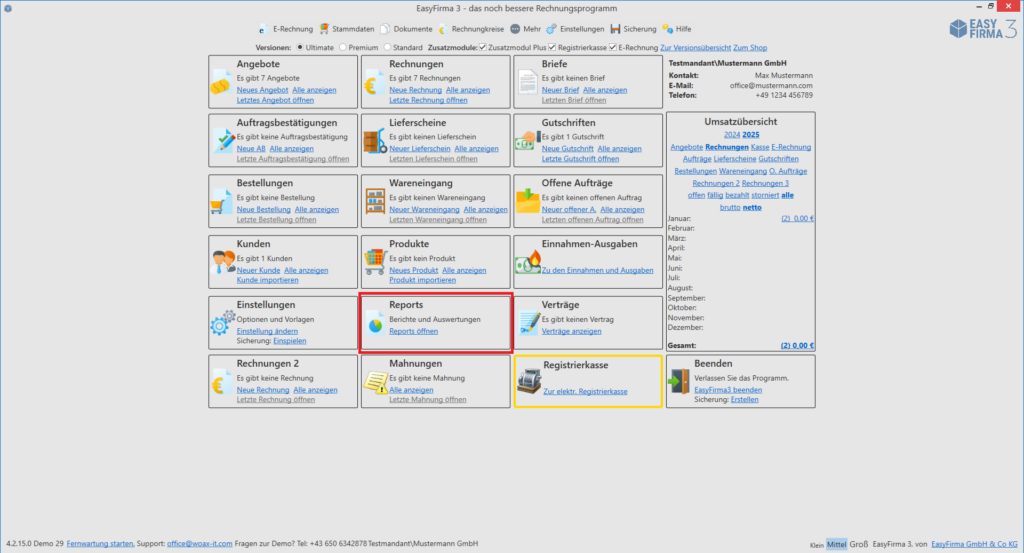Click the app icon in title bar
This screenshot has width=1024, height=553.
coord(8,8)
